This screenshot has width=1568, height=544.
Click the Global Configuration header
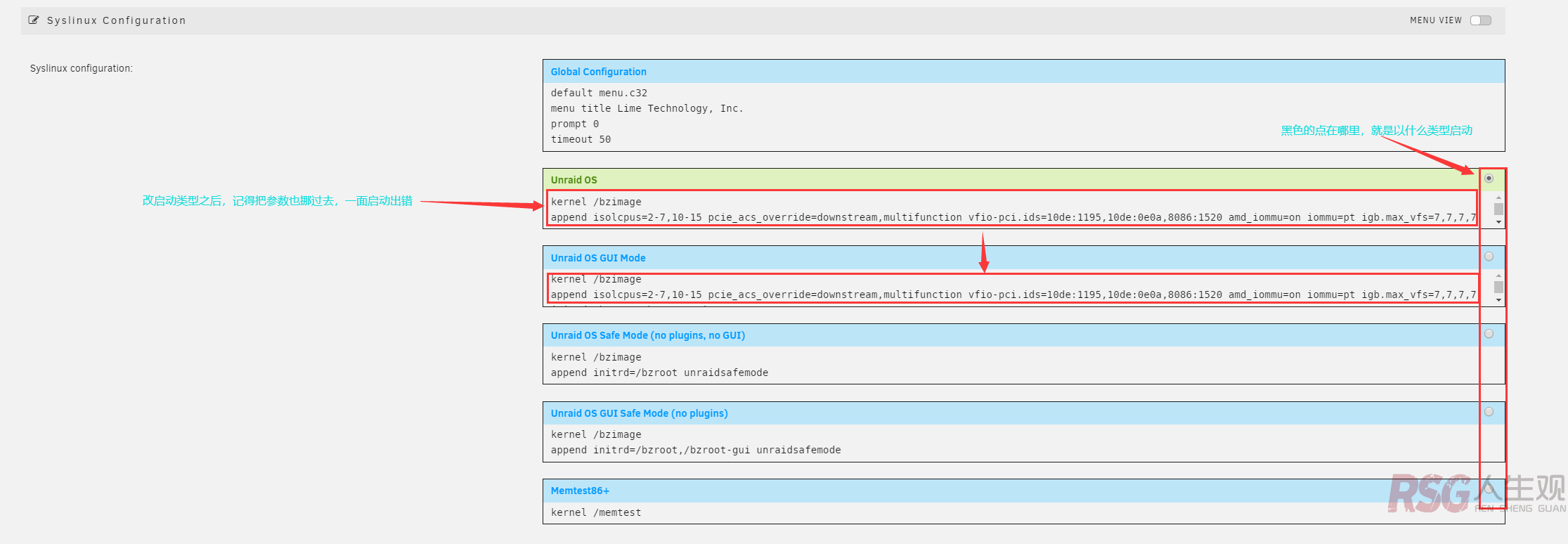[1023, 72]
